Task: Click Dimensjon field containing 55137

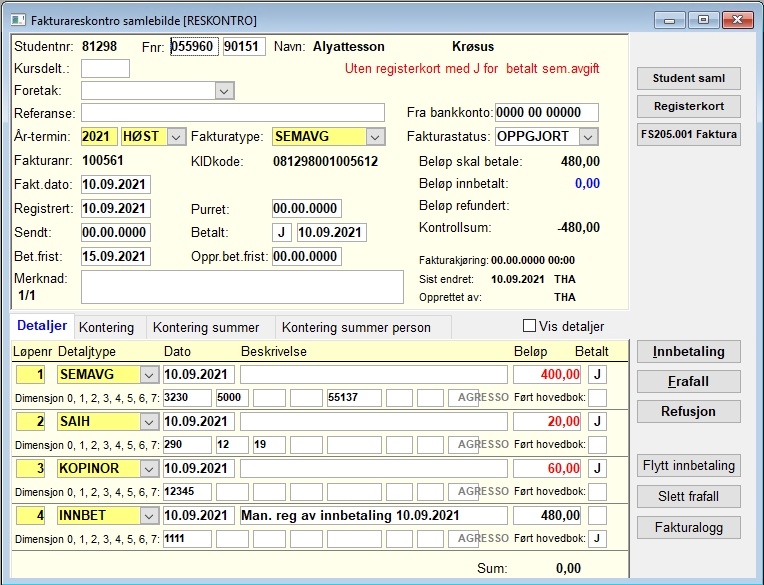Action: click(x=354, y=397)
